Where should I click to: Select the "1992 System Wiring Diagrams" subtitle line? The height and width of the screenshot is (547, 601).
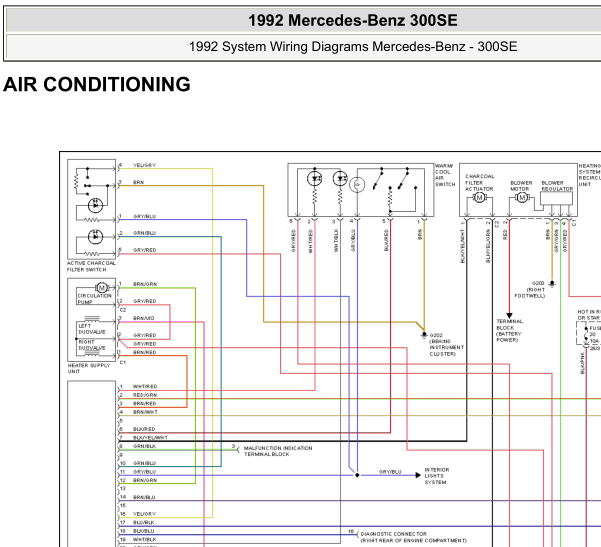(353, 47)
